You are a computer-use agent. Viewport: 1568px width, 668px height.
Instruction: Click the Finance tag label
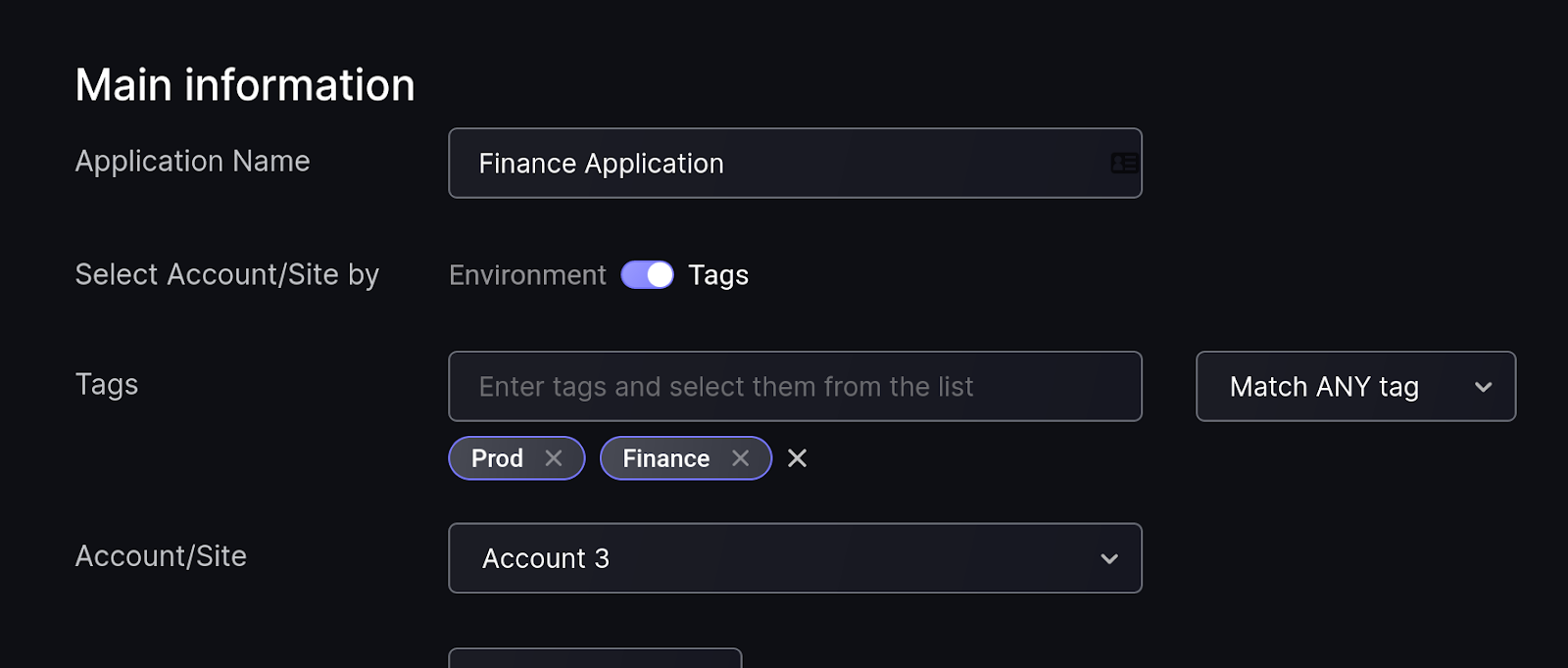click(665, 458)
